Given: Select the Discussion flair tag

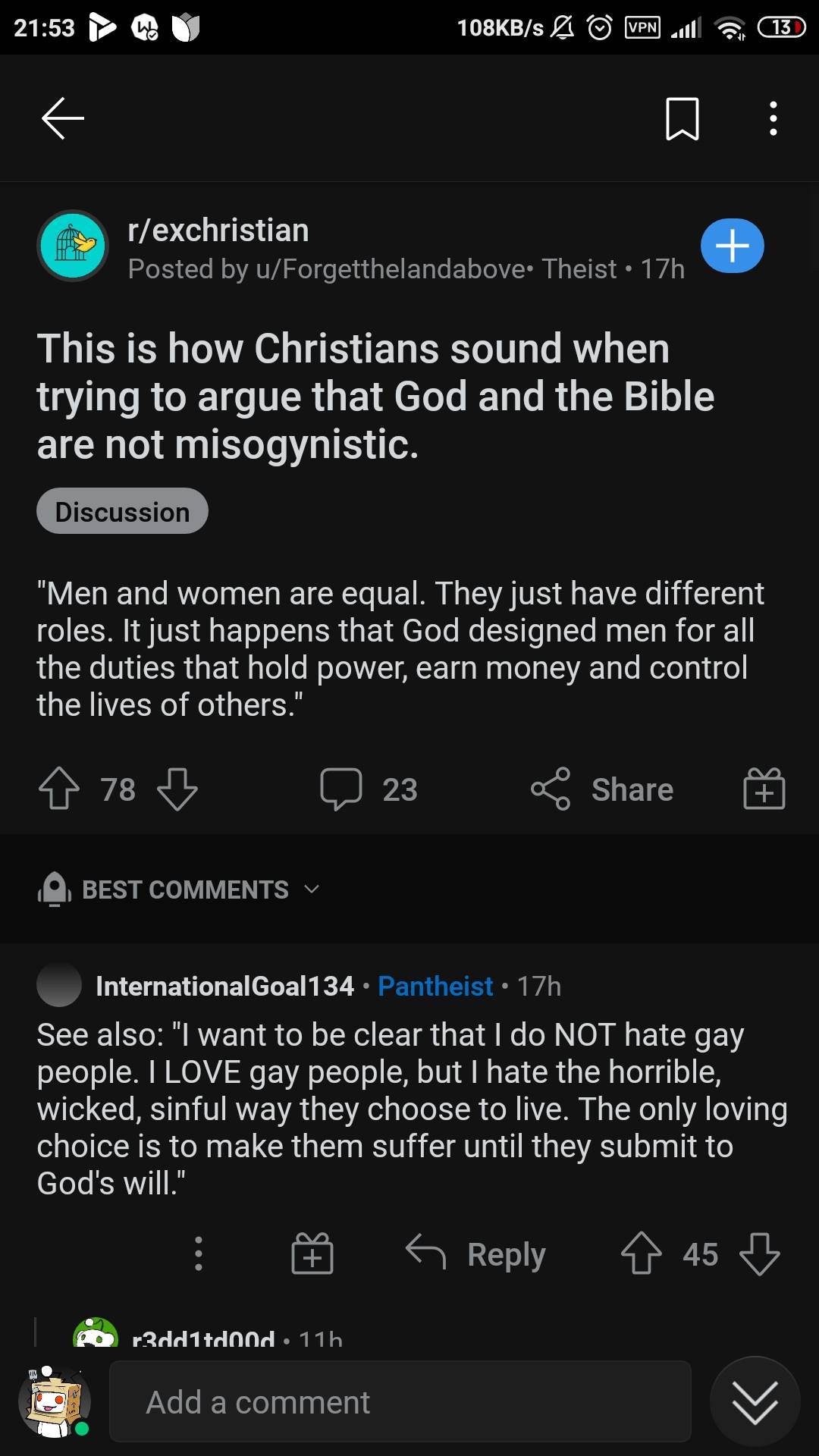Looking at the screenshot, I should click(121, 511).
